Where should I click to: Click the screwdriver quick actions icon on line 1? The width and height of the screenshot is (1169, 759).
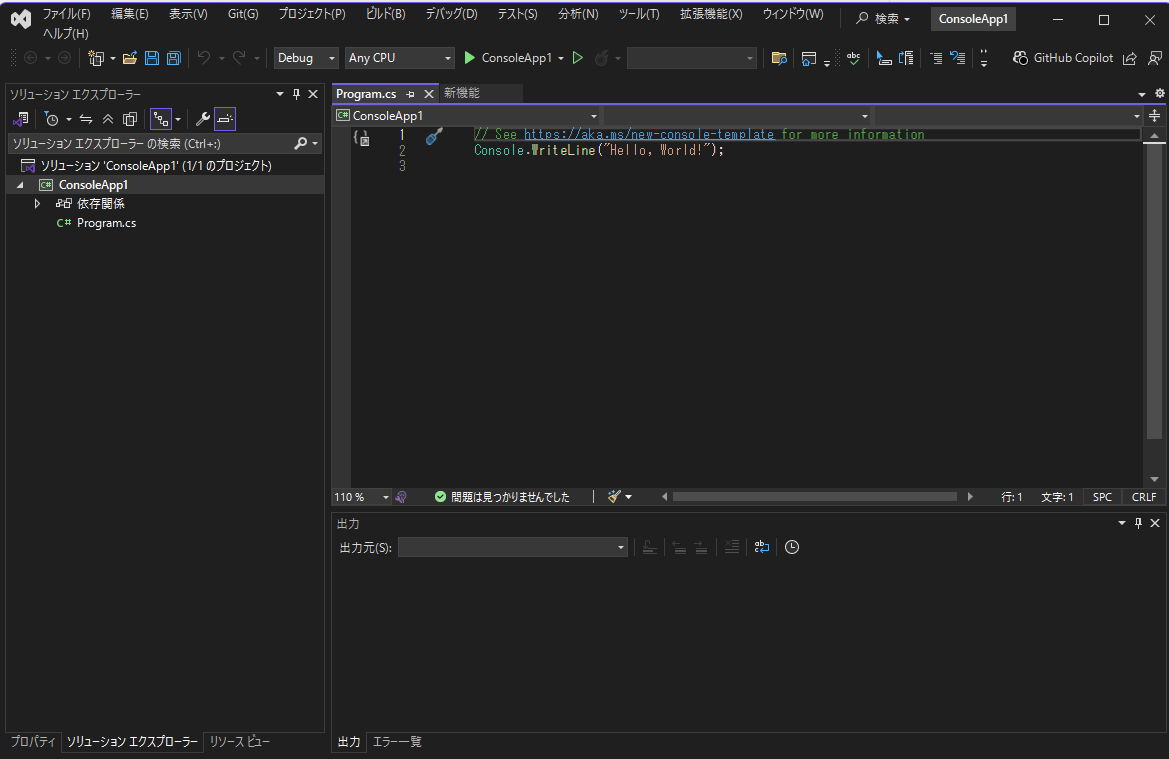pos(434,137)
